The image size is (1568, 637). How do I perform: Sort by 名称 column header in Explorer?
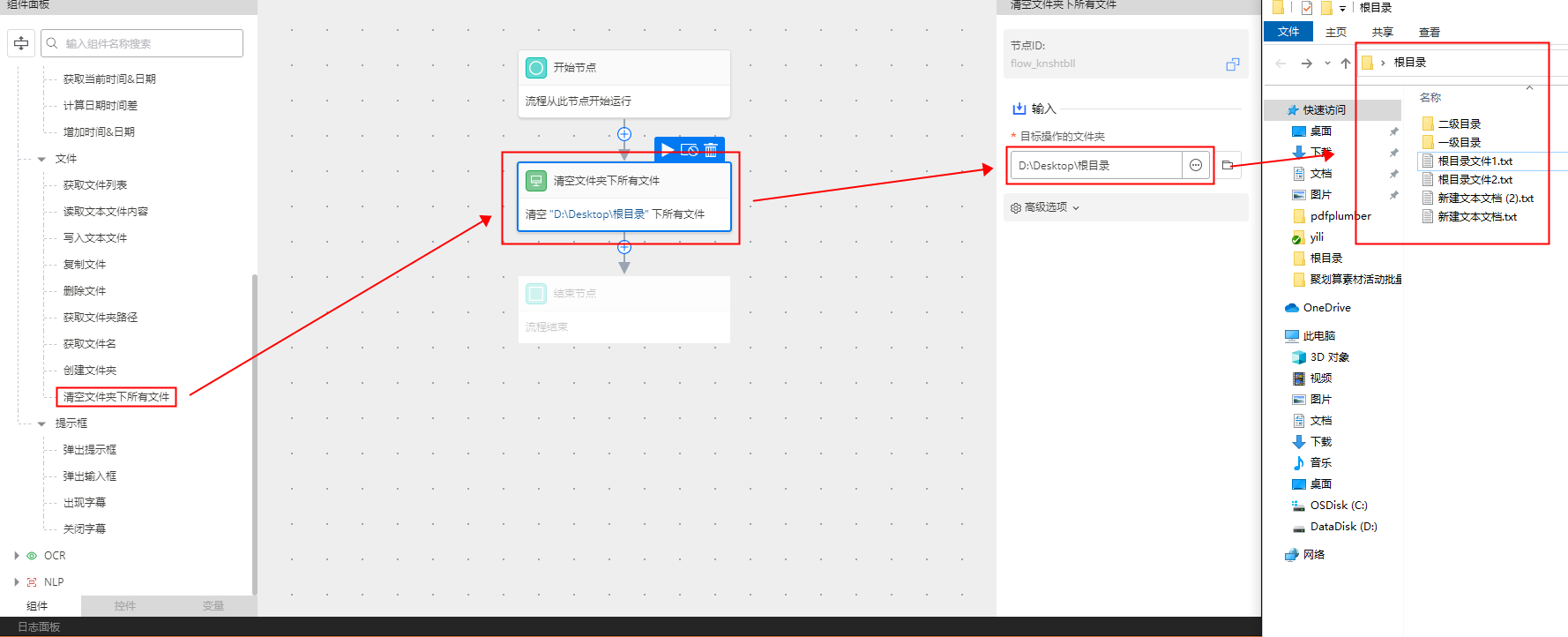pyautogui.click(x=1430, y=98)
